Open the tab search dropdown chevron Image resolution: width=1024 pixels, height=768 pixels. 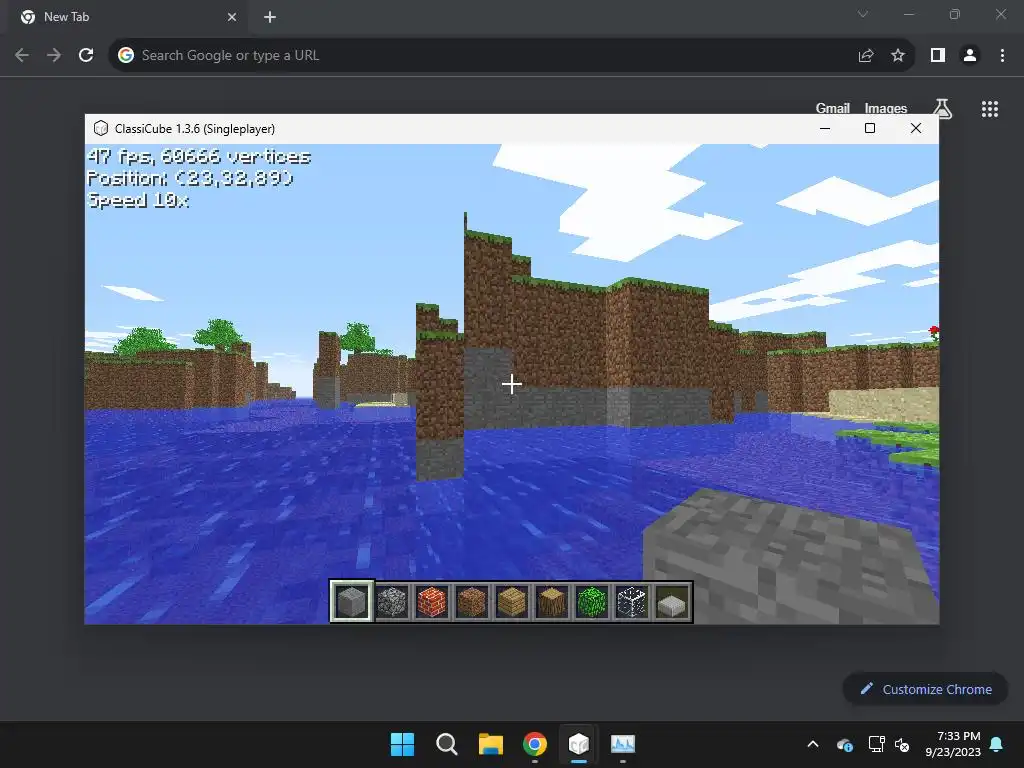pyautogui.click(x=863, y=14)
